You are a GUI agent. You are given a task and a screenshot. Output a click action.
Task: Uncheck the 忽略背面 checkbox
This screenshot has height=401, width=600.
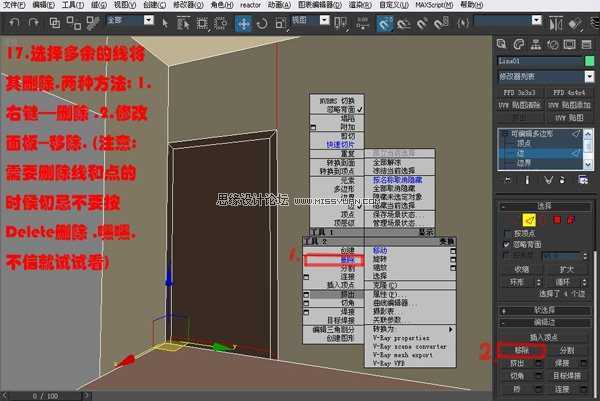(507, 244)
